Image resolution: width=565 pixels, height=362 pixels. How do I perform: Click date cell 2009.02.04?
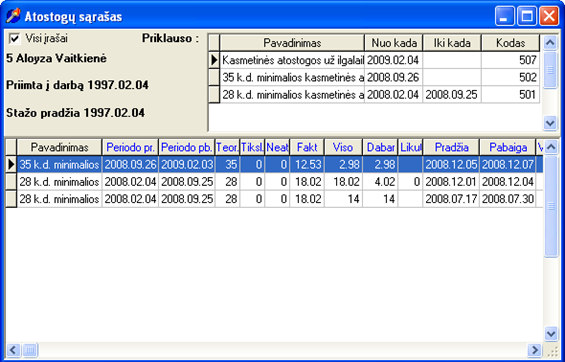tap(393, 60)
